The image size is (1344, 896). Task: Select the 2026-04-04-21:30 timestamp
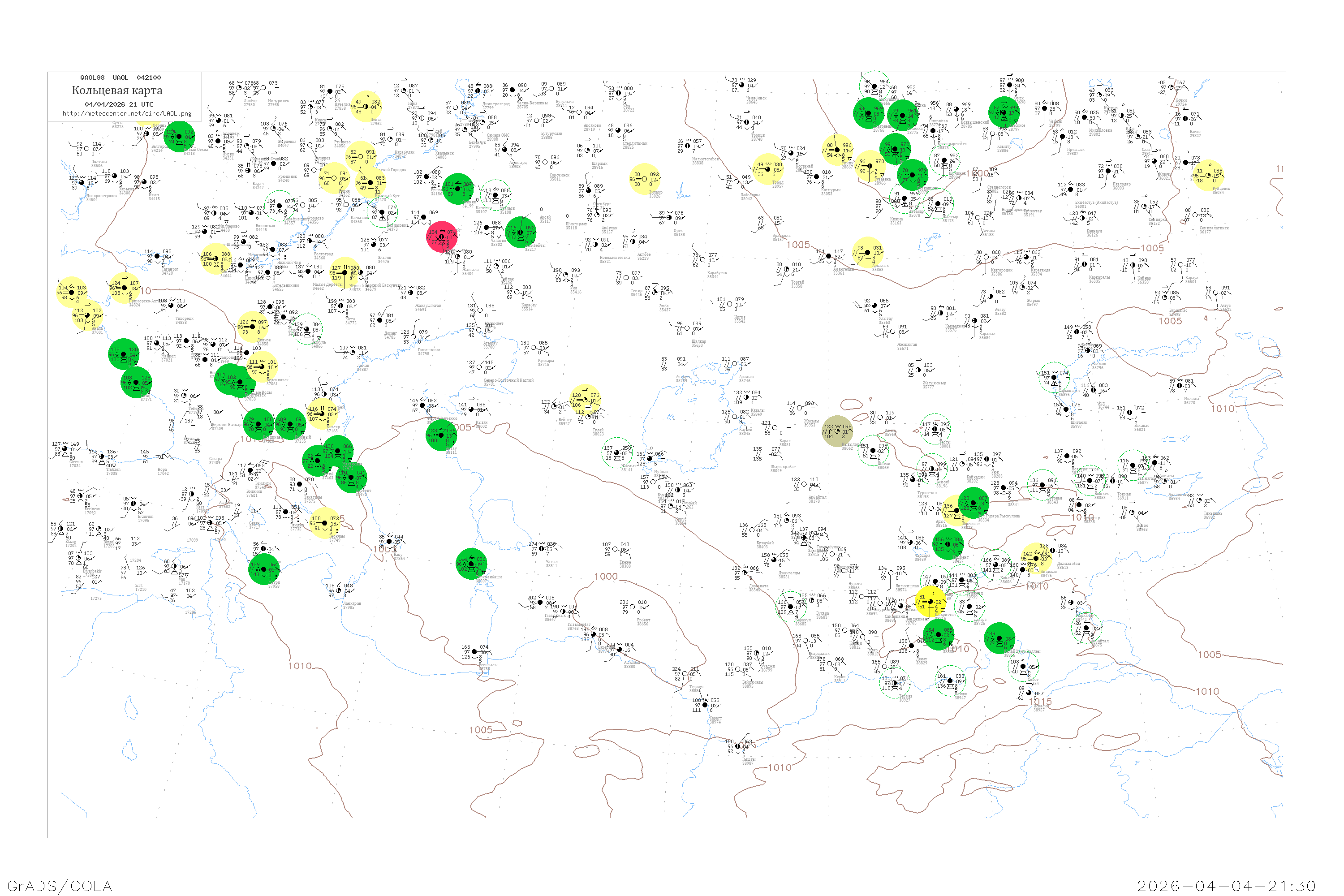(1226, 886)
